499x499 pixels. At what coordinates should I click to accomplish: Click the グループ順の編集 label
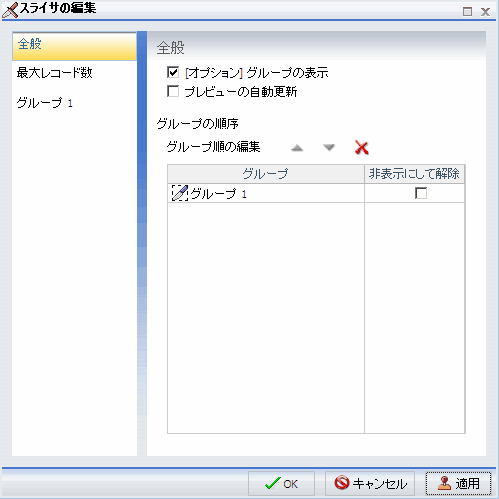pos(213,147)
